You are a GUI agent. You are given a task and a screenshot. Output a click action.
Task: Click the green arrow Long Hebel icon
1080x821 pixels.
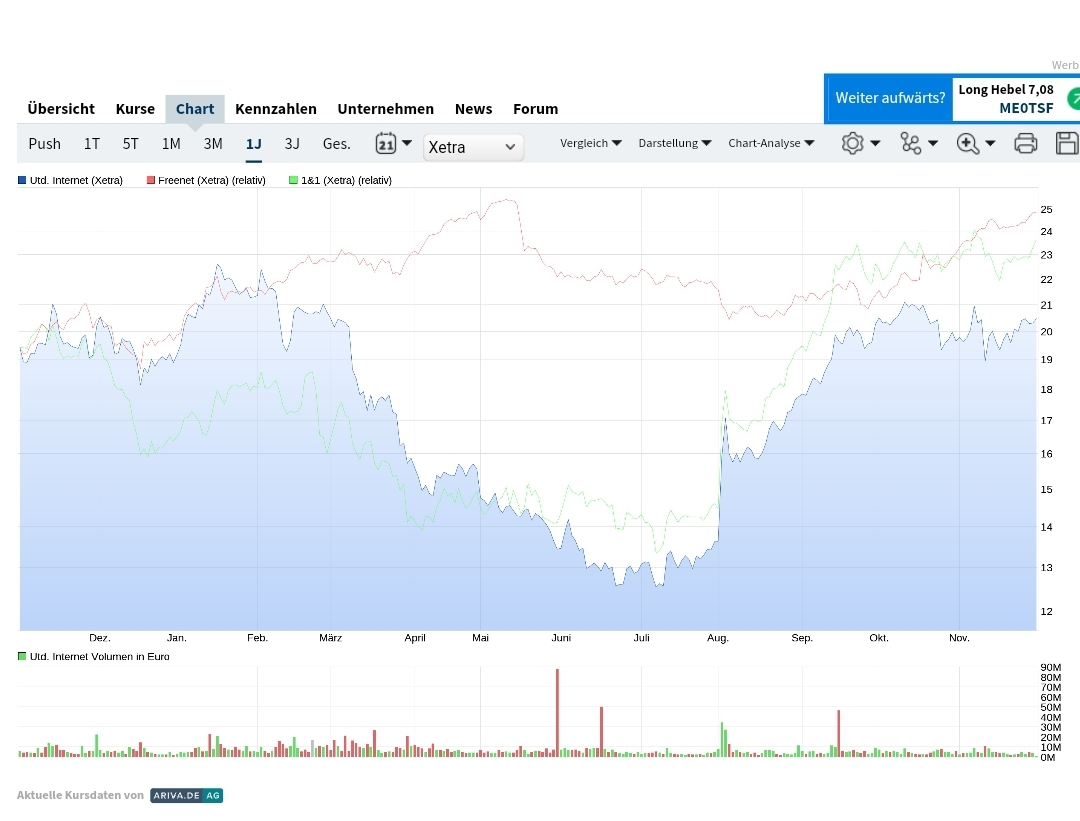(x=1073, y=98)
